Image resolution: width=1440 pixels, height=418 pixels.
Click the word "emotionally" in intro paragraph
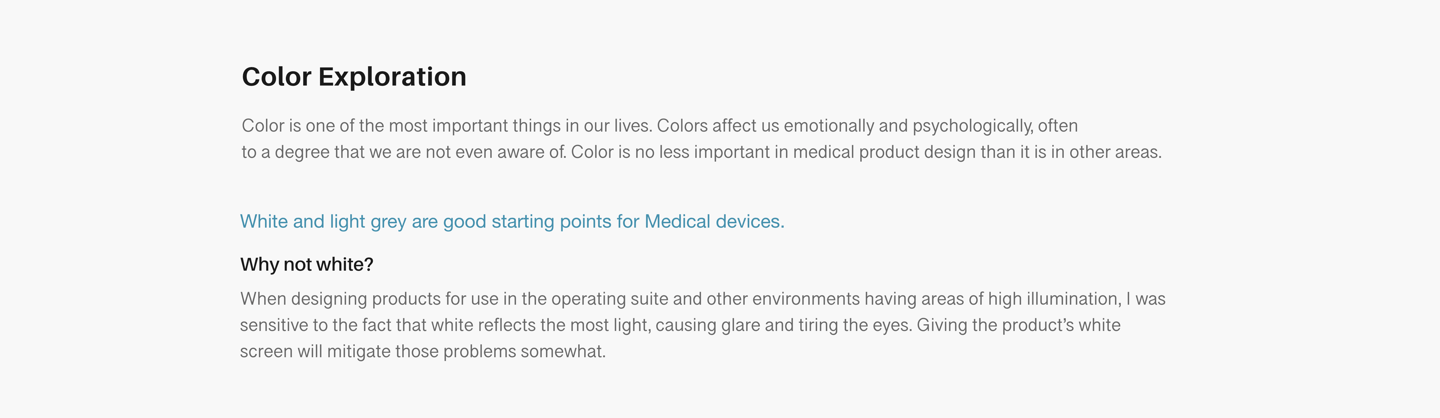pos(828,126)
